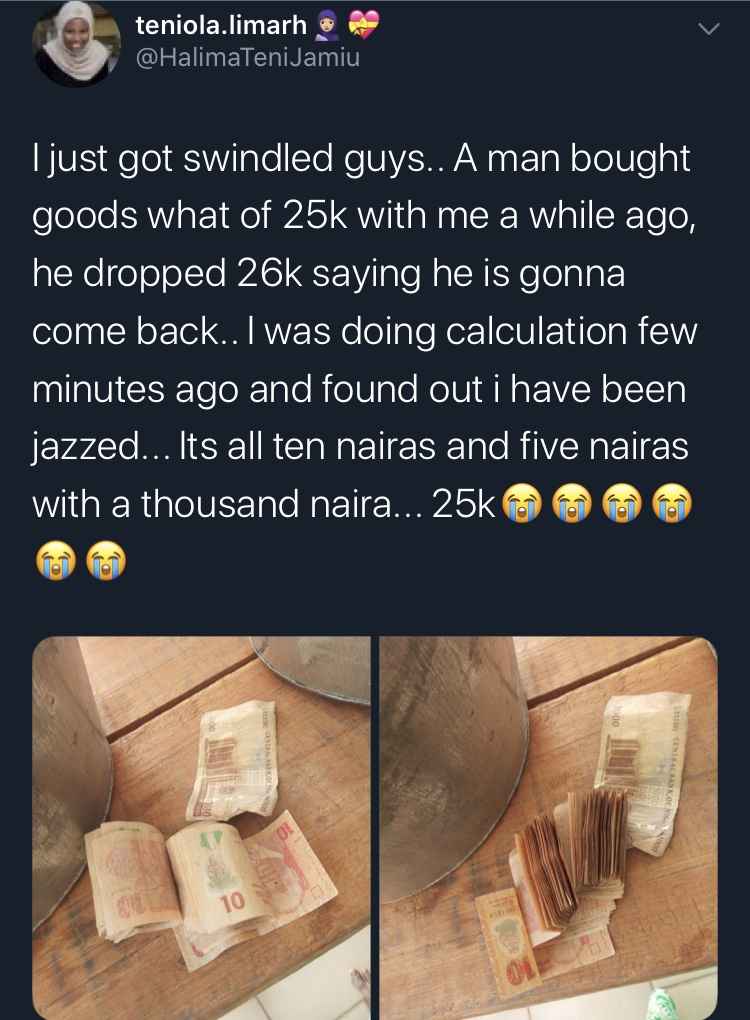750x1020 pixels.
Task: Click the second crying emoji on bottom line
Action: pos(107,559)
